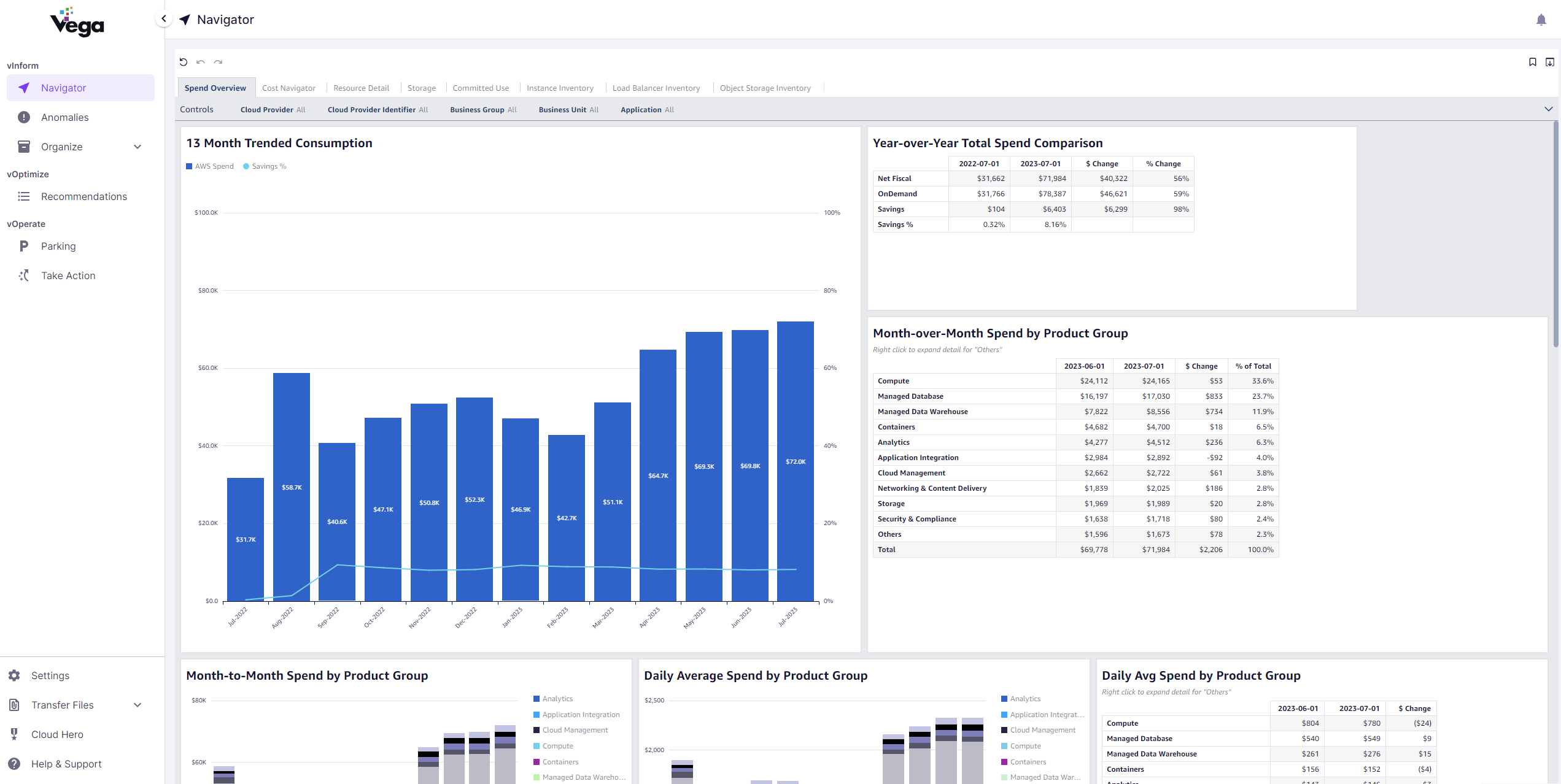Viewport: 1561px width, 784px height.
Task: Switch to the Object Storage Inventory tab
Action: (765, 88)
